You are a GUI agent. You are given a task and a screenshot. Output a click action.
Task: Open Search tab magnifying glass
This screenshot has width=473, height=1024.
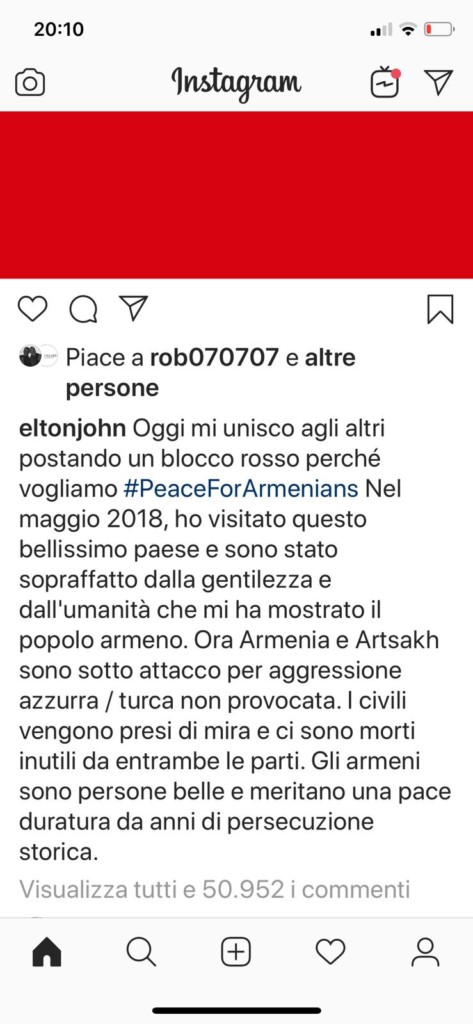coord(141,953)
